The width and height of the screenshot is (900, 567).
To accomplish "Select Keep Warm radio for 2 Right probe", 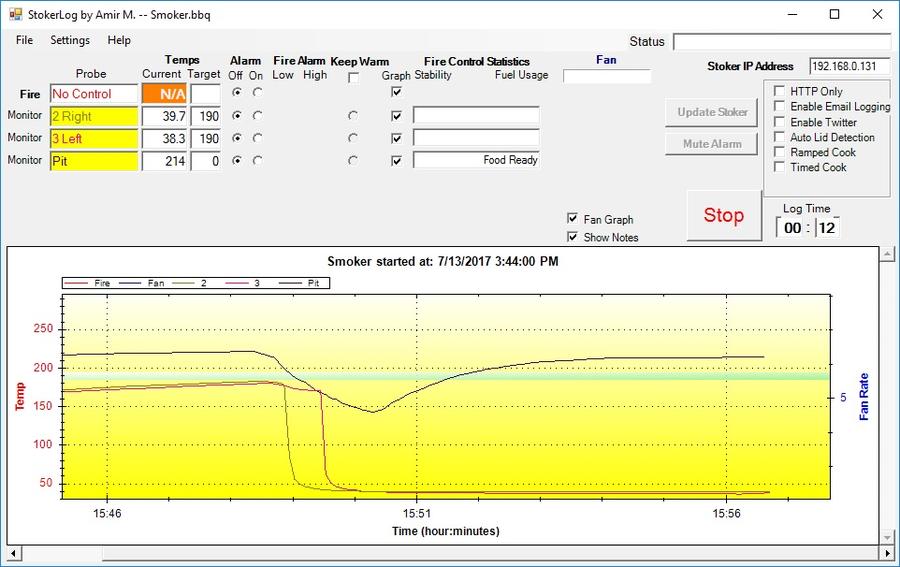I will pos(352,115).
